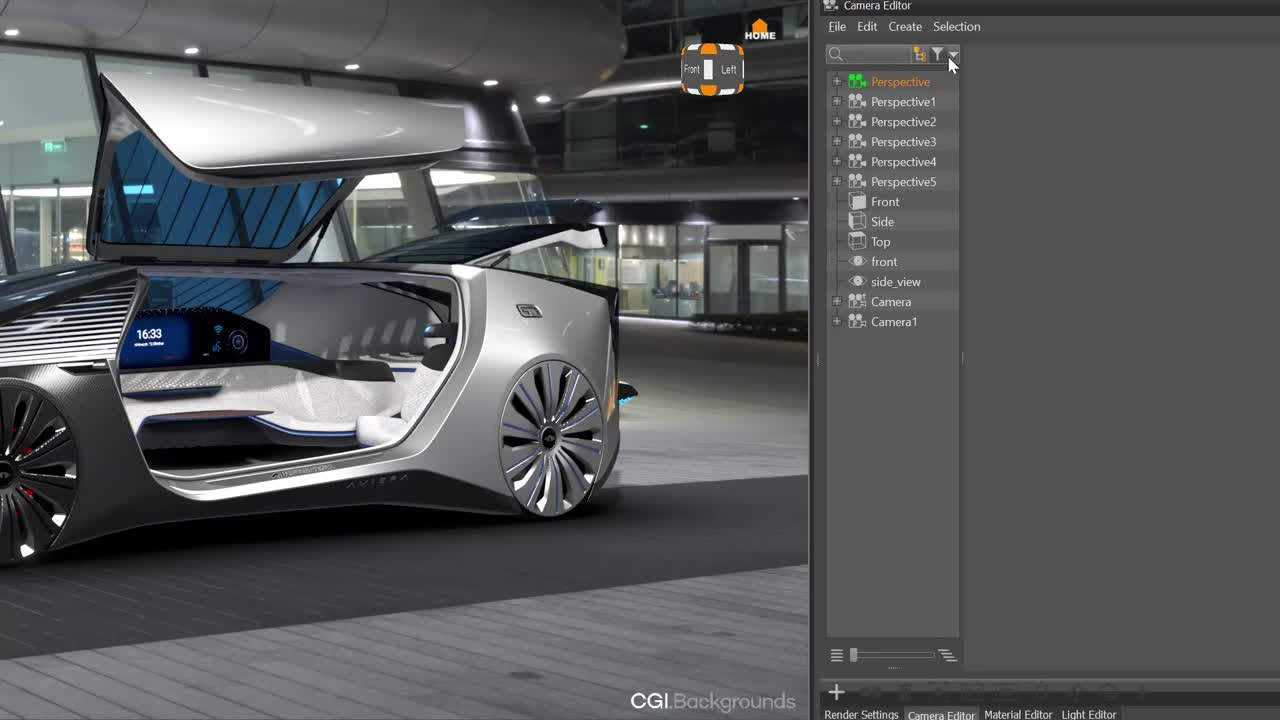Switch to the Camera Editor tab
The image size is (1280, 720).
tap(941, 714)
